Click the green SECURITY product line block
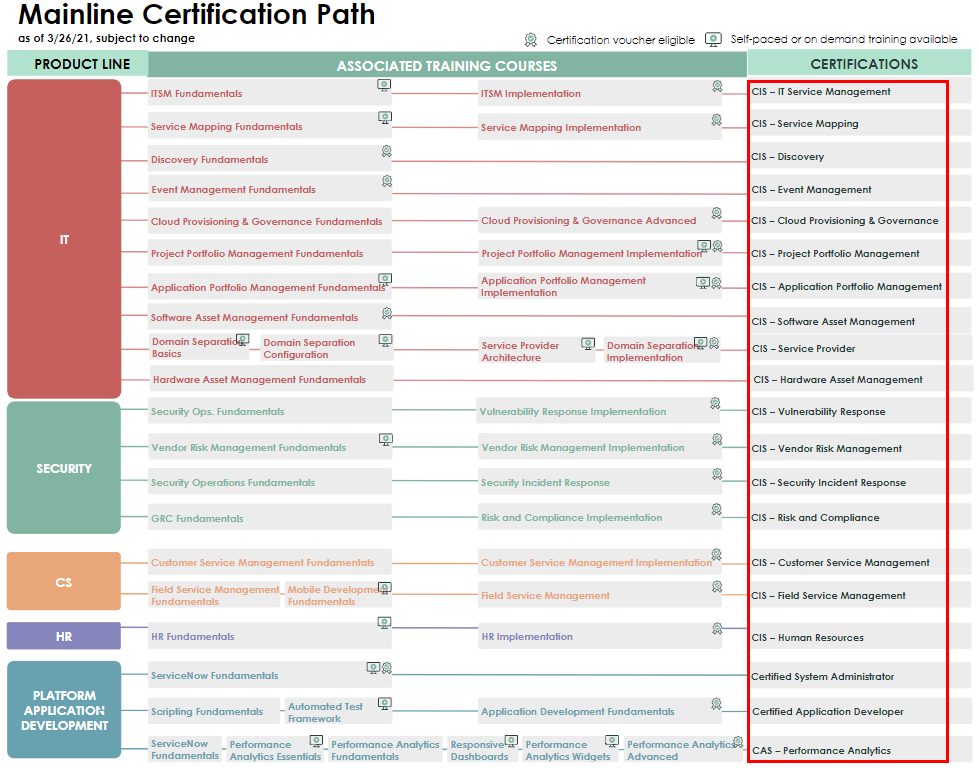This screenshot has width=978, height=769. [x=64, y=468]
